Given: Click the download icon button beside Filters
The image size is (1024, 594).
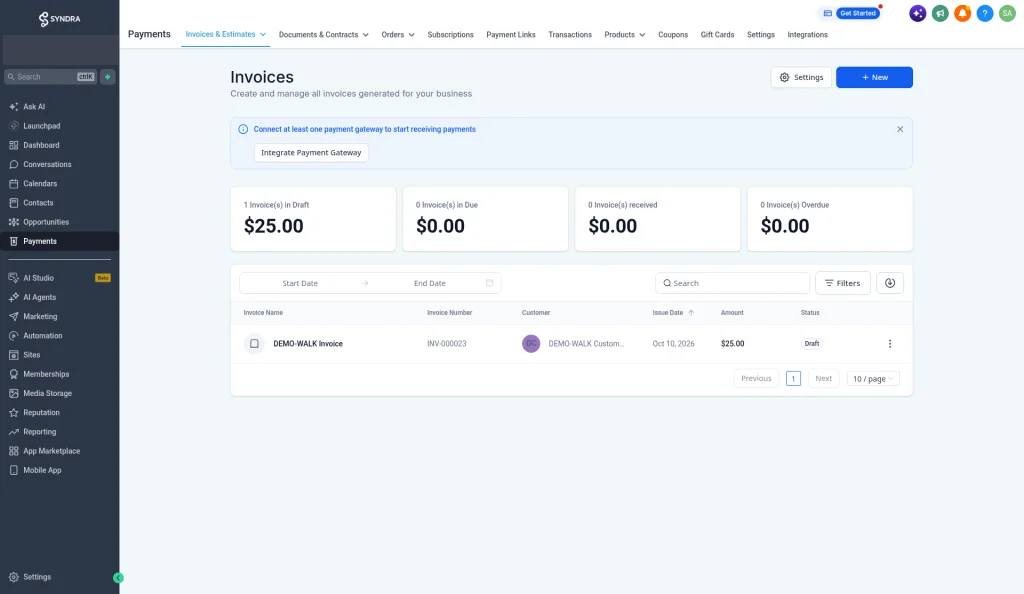Looking at the screenshot, I should pyautogui.click(x=889, y=283).
